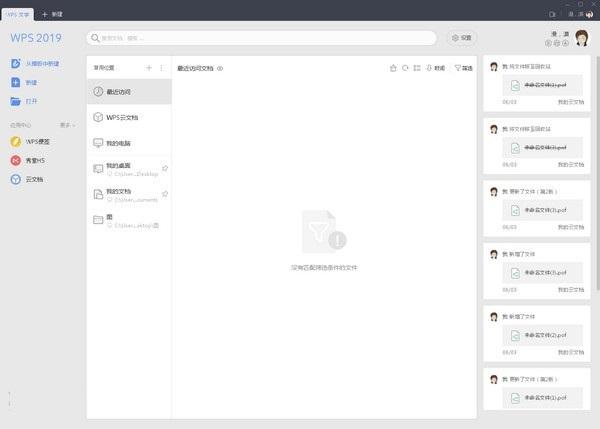Screen dimensions: 600x429
Task: Click the user avatar photo at top right
Action: 582,38
